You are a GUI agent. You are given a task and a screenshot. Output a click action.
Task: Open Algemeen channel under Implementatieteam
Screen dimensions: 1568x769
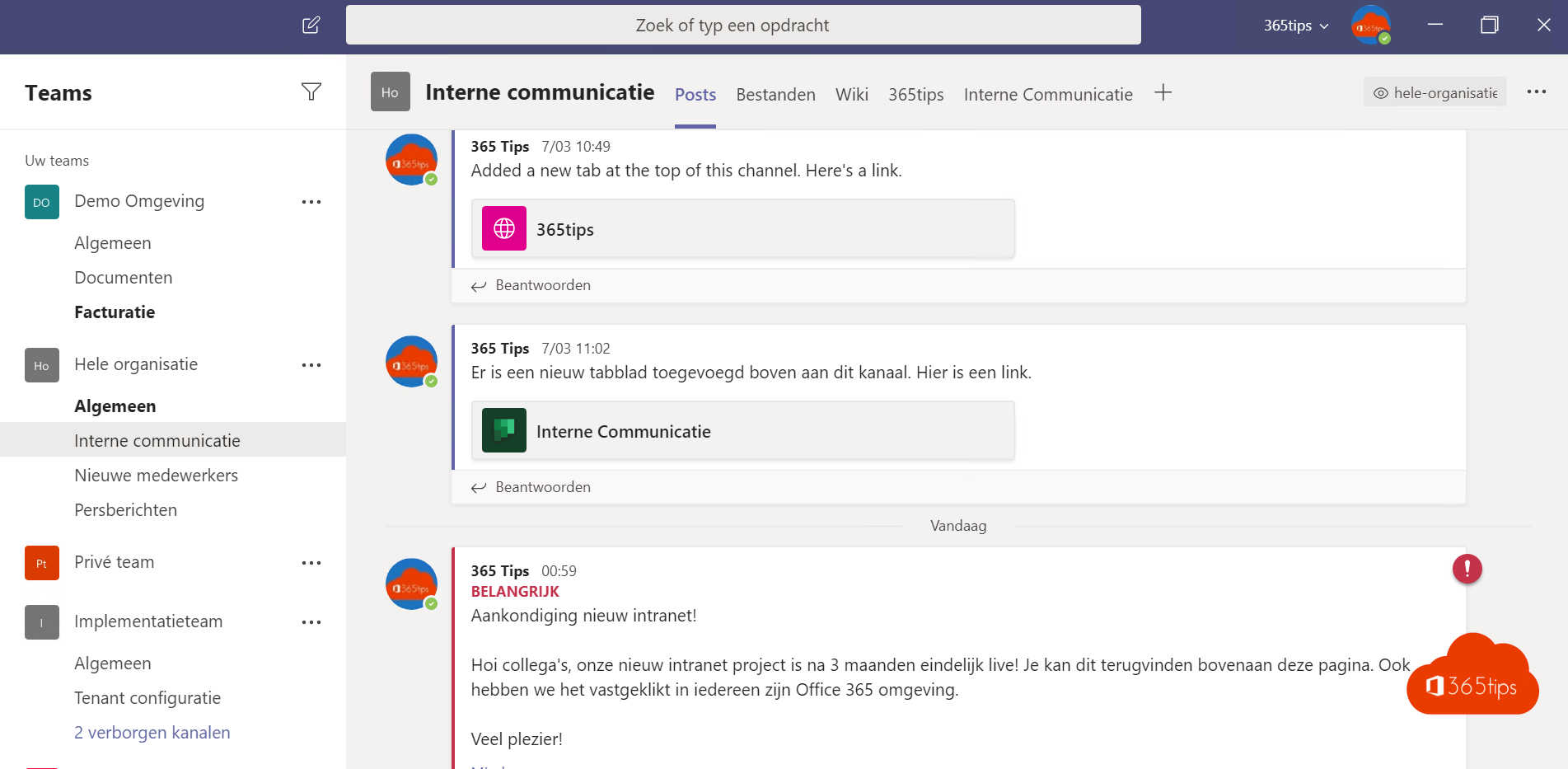pos(113,663)
